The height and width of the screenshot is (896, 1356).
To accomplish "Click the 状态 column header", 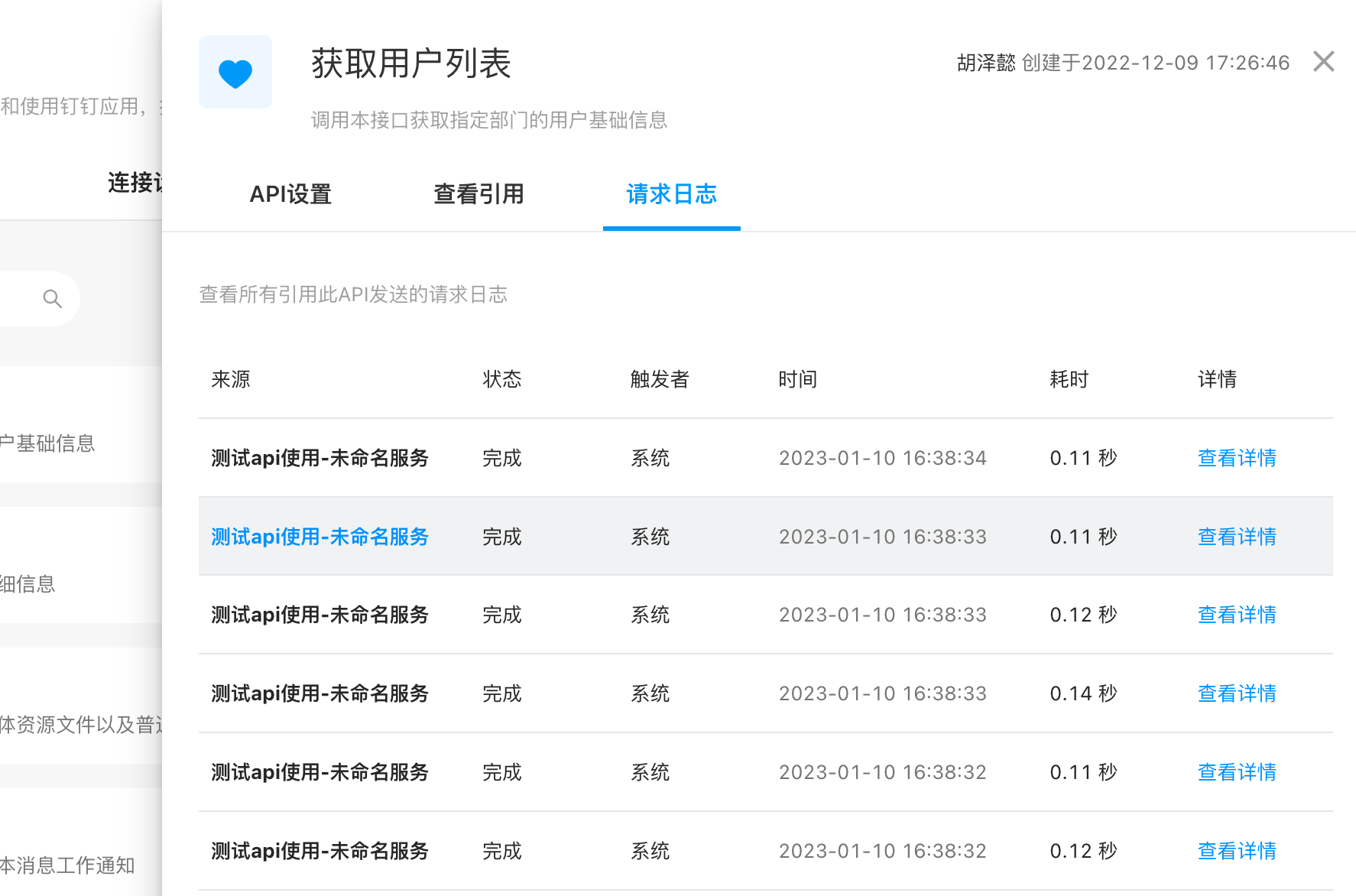I will point(502,379).
